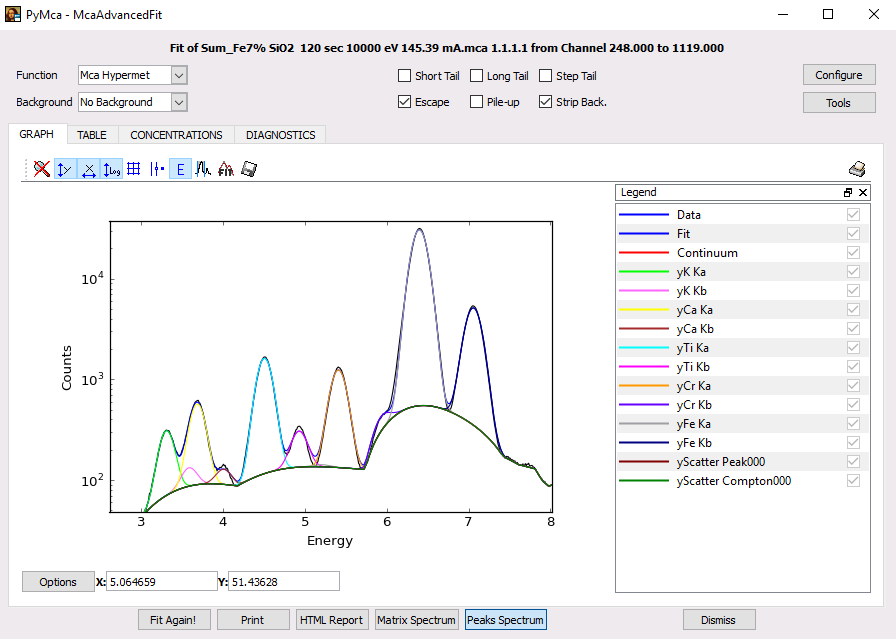Toggle X axis autoscale icon
The width and height of the screenshot is (896, 639).
88,169
